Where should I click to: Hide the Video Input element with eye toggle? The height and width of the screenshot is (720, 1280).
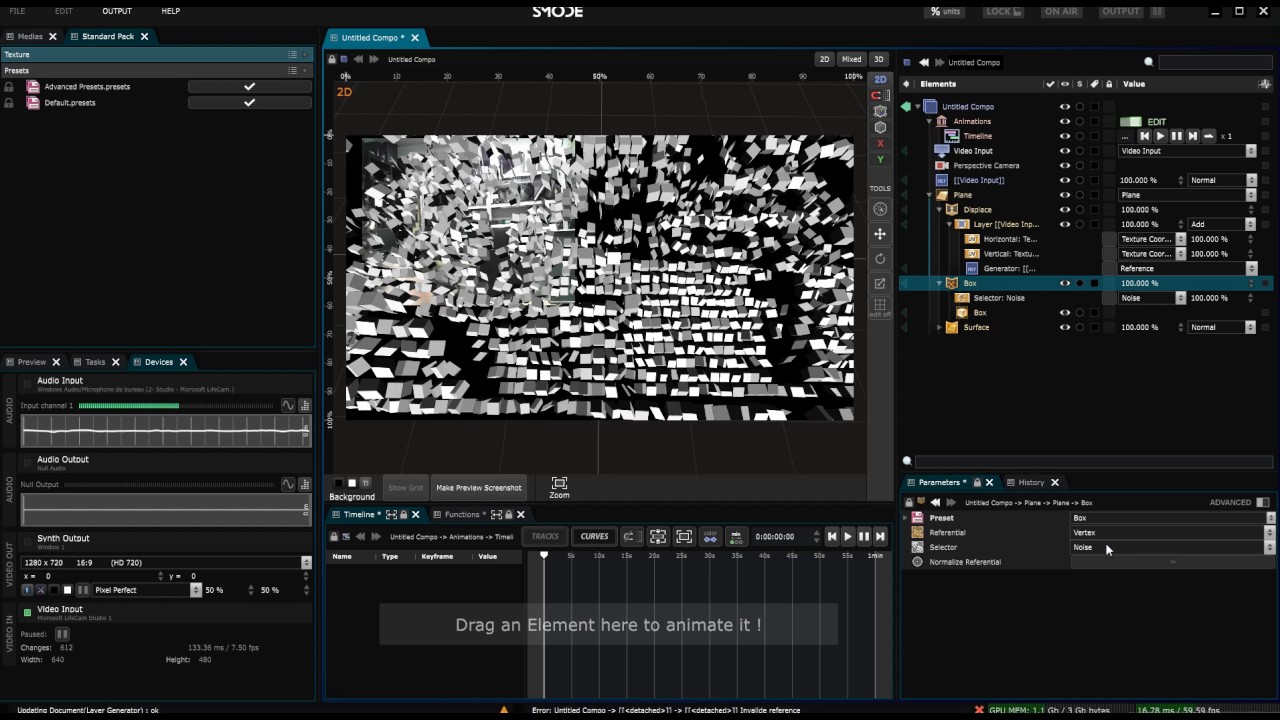click(1065, 151)
